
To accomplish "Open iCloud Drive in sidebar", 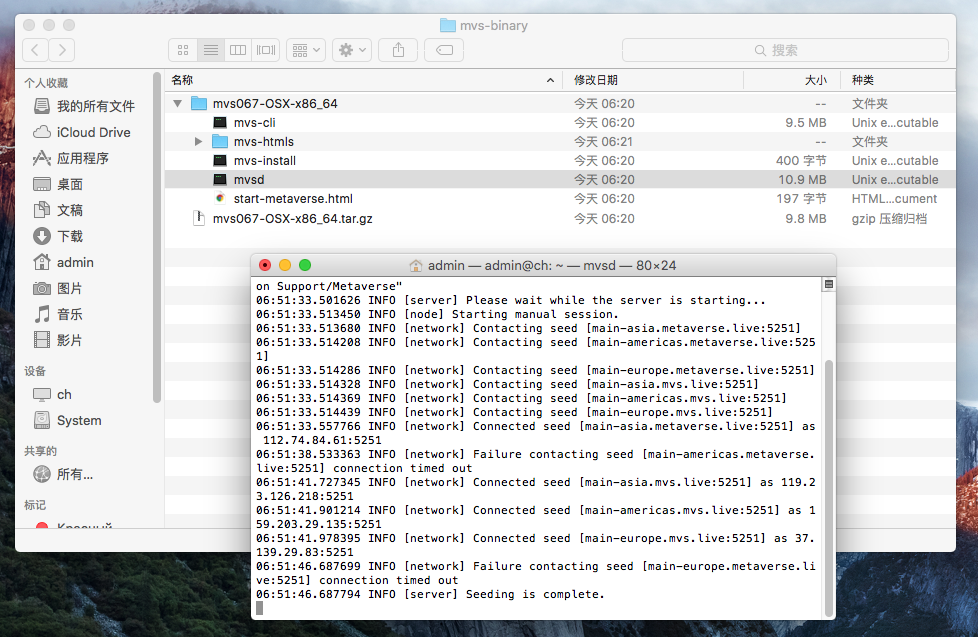I will 82,132.
